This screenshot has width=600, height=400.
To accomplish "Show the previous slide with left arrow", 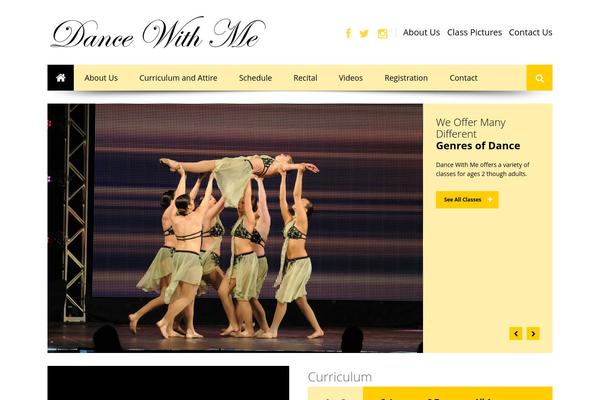I will tap(515, 333).
